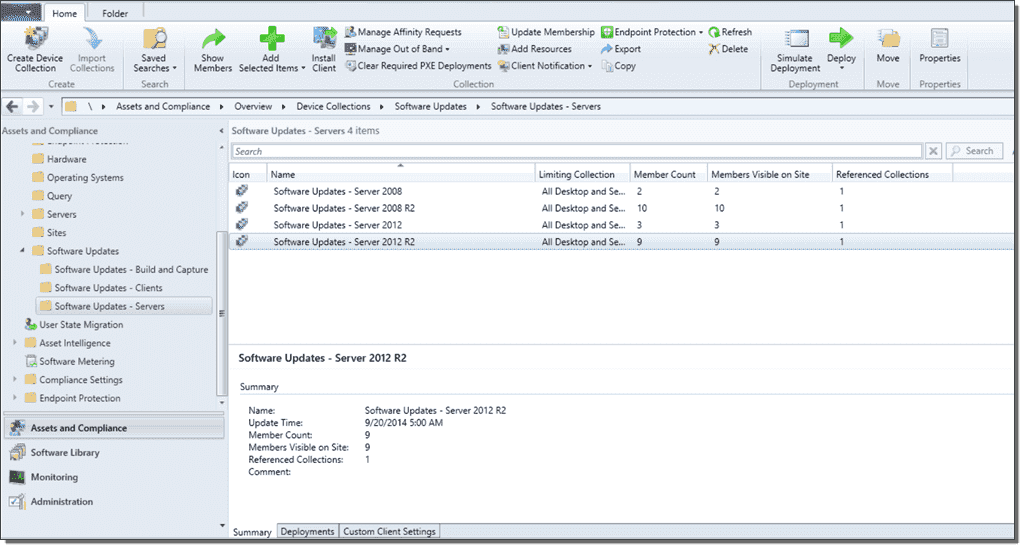Select Software Updates - Server 2008 R2 row
The image size is (1024, 549).
(621, 208)
